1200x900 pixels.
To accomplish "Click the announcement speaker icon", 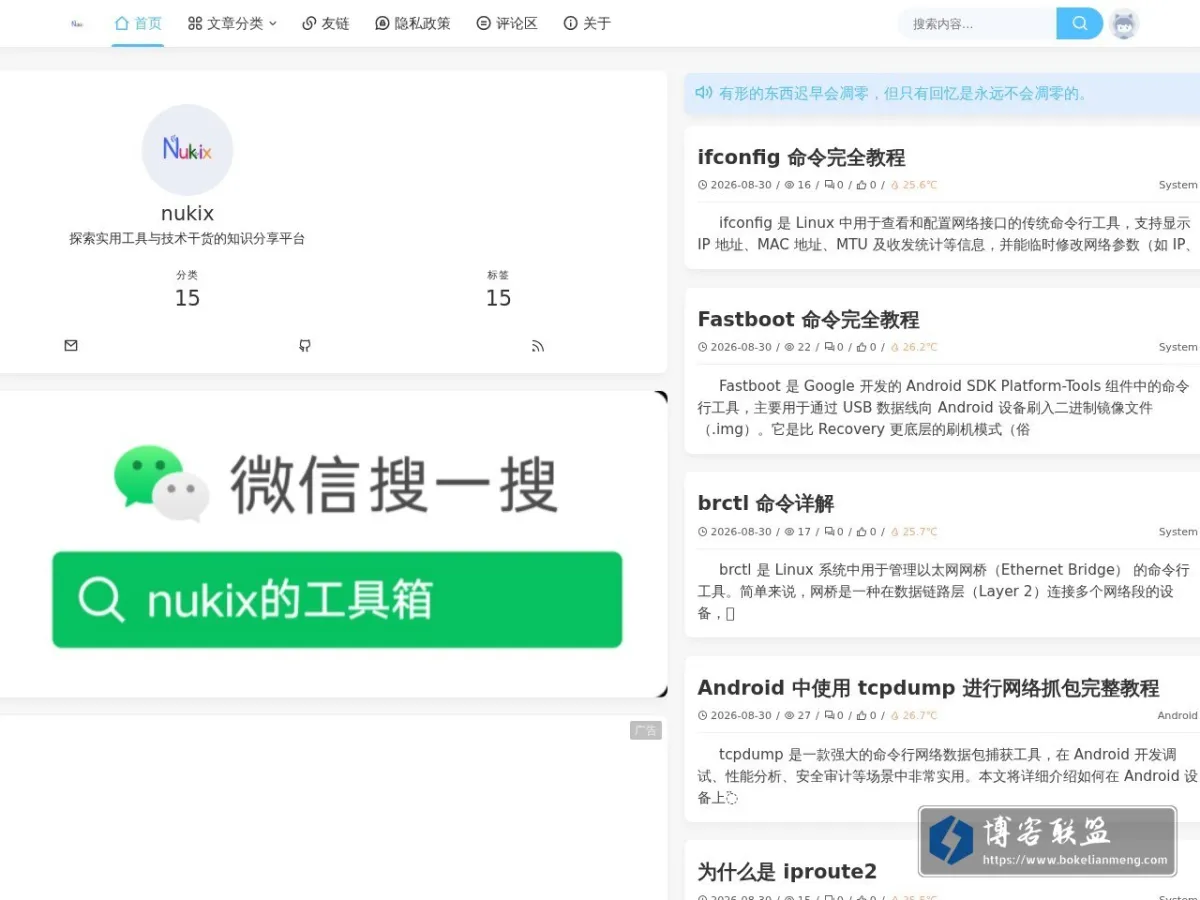I will point(704,93).
